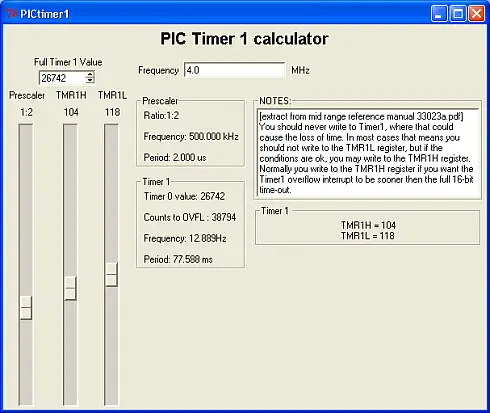Click the 'NOTES:' group label
Viewport: 490px width, 413px height.
pyautogui.click(x=275, y=101)
